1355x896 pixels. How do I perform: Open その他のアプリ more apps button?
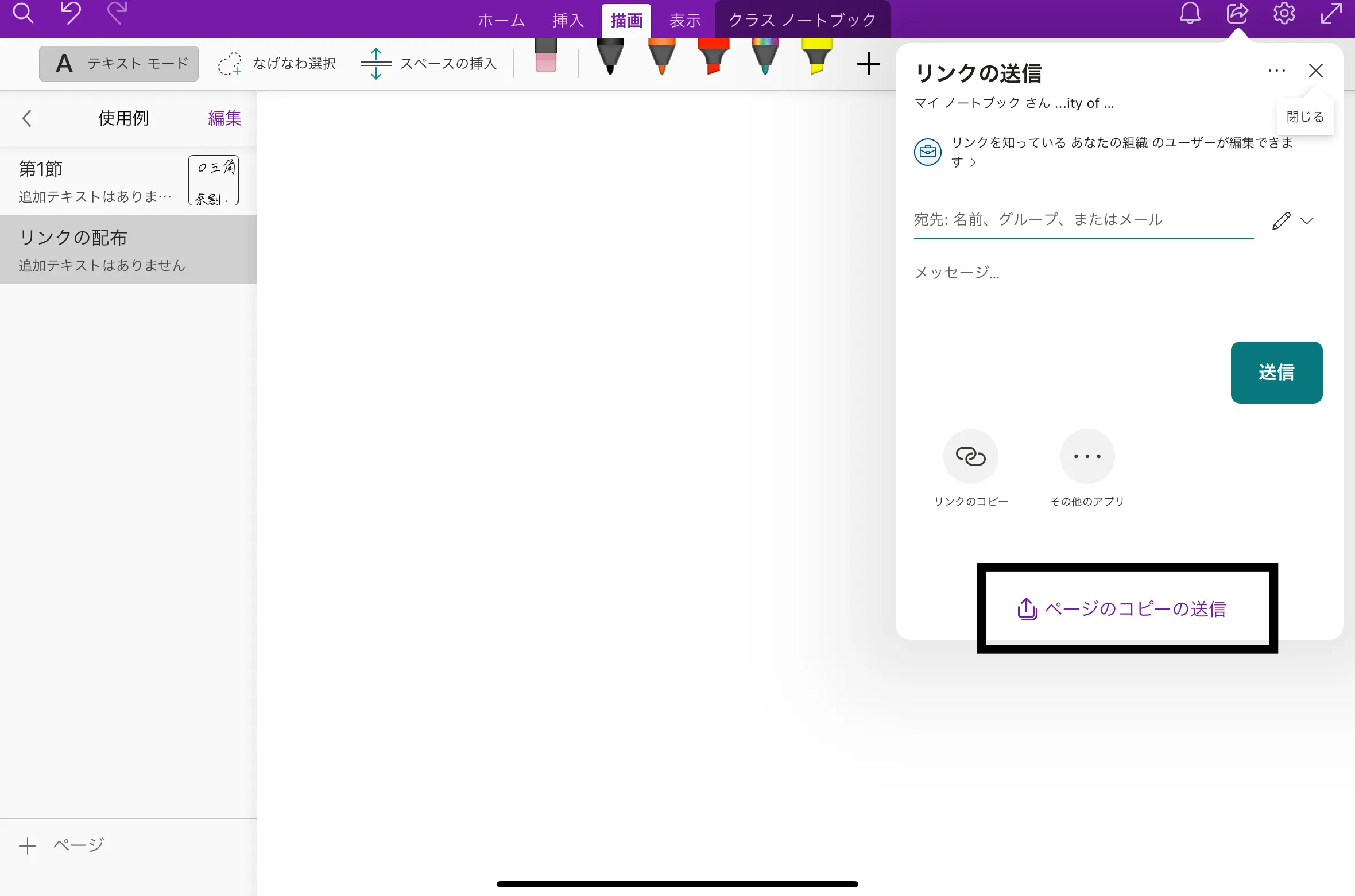(x=1087, y=456)
